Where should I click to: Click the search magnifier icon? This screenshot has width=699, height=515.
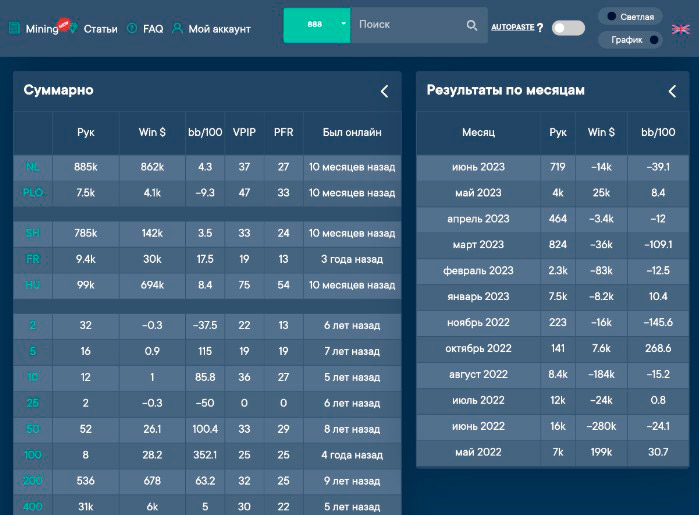click(472, 25)
